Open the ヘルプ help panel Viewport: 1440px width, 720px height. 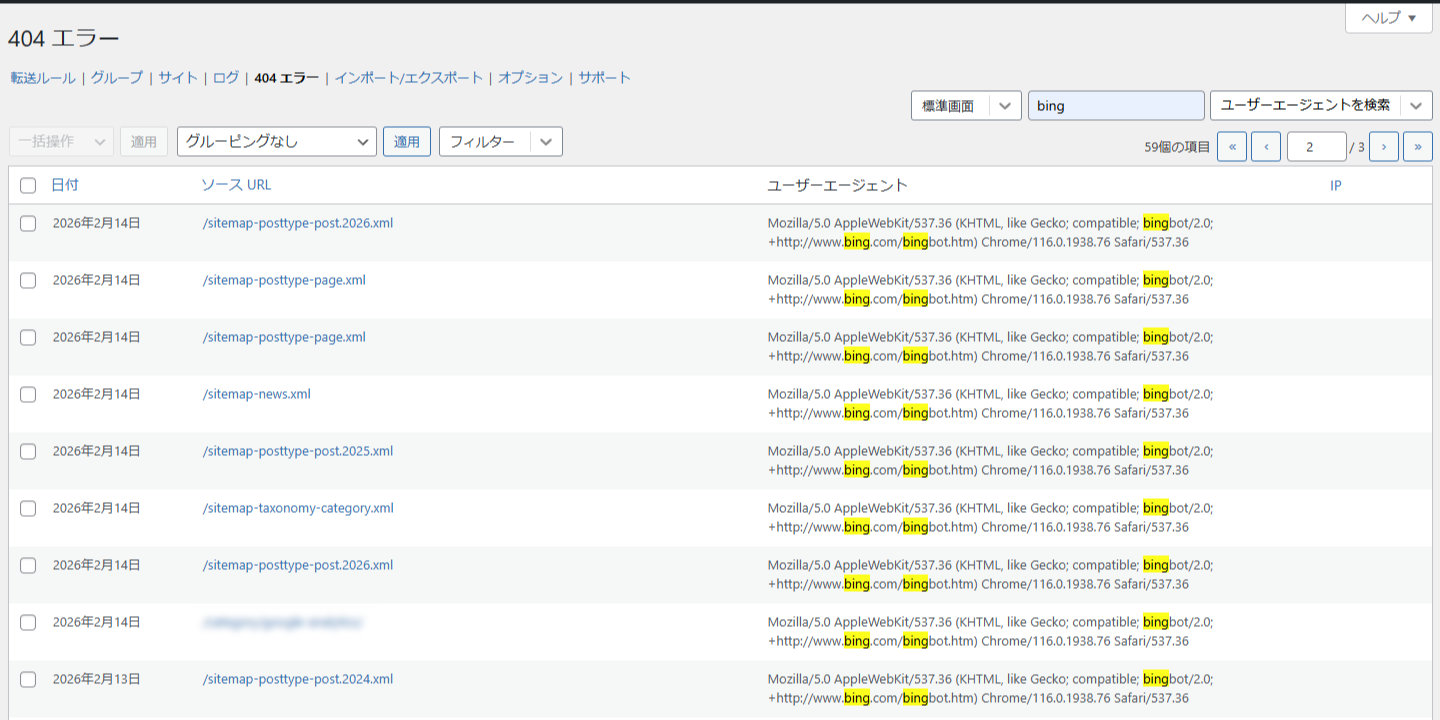[x=1388, y=18]
